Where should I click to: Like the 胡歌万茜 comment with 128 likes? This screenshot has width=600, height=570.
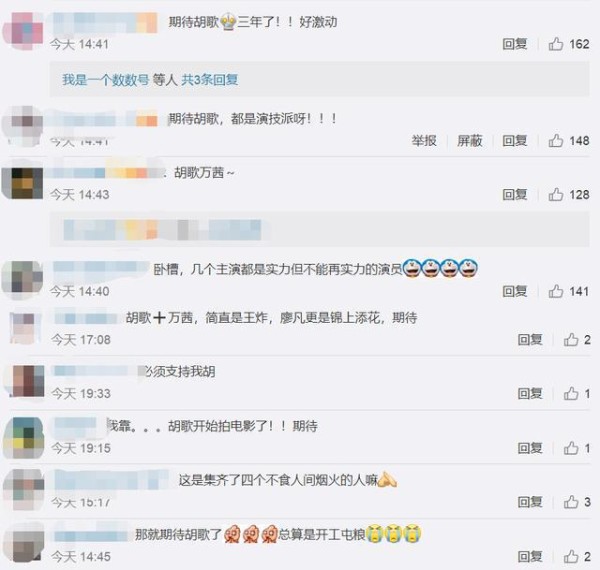pyautogui.click(x=556, y=194)
